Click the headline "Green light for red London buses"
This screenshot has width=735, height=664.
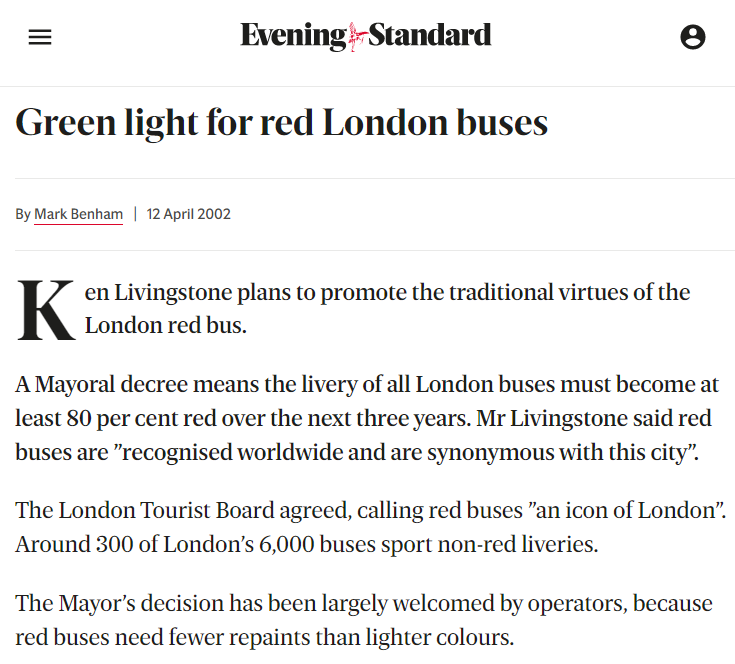[x=281, y=123]
